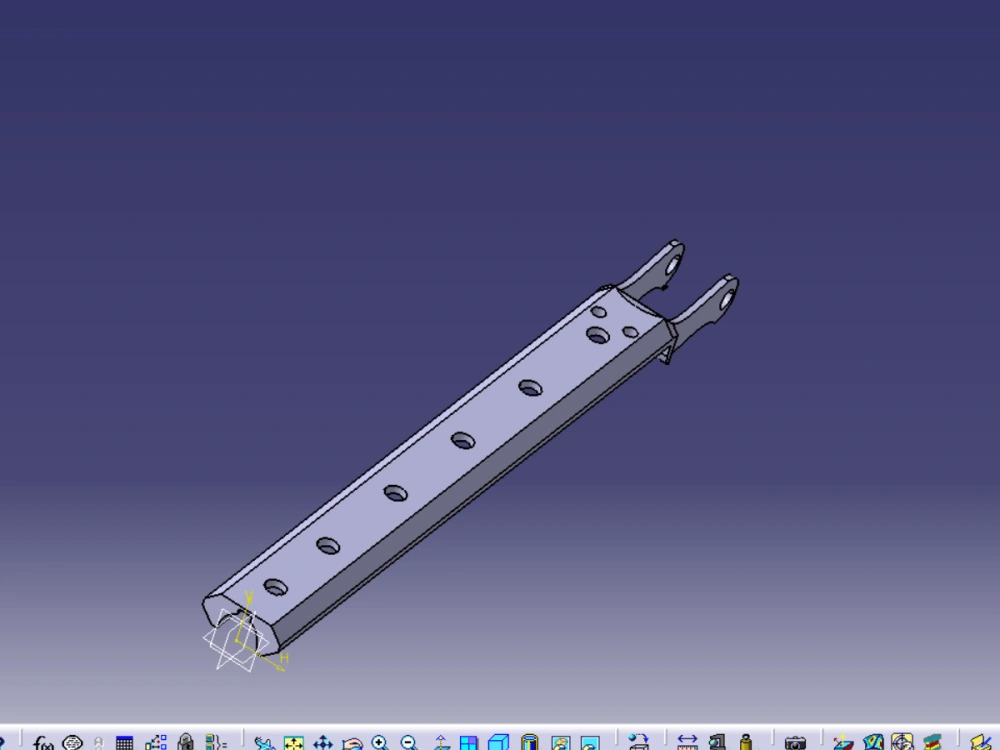1000x750 pixels.
Task: Click Fit All In view icon
Action: (x=293, y=743)
